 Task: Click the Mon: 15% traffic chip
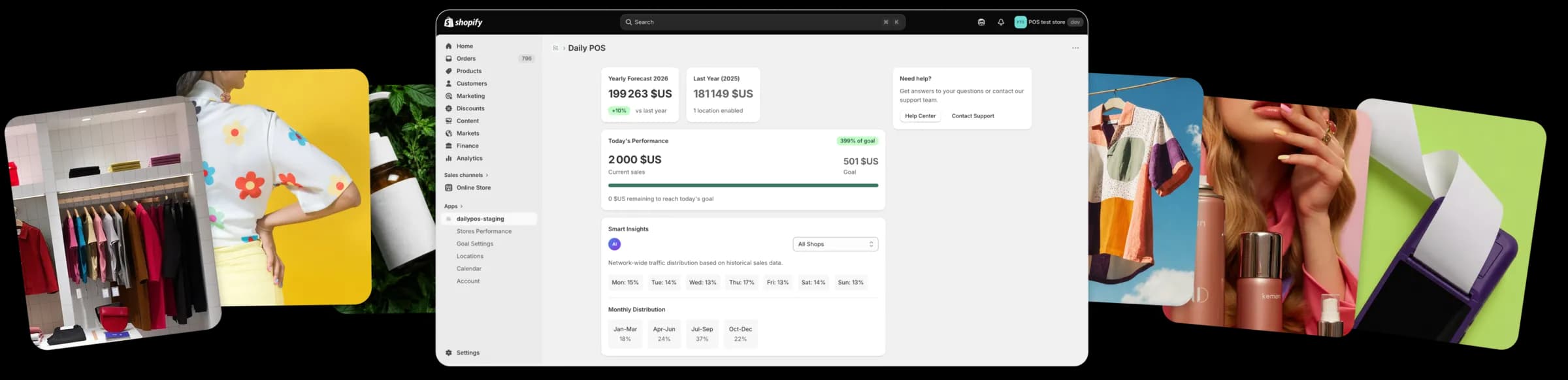coord(625,283)
